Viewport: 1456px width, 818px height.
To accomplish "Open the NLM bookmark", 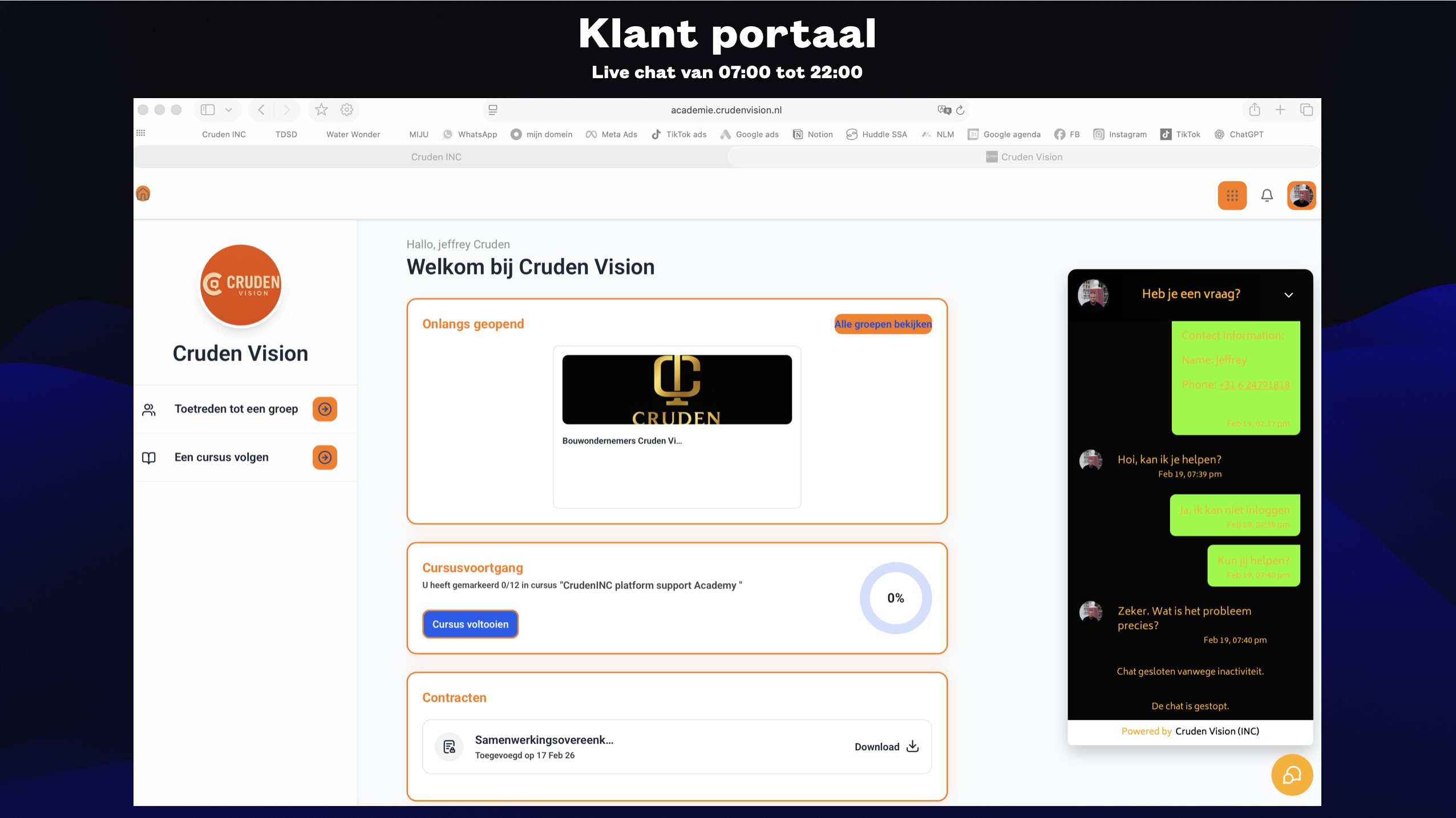I will tap(938, 134).
